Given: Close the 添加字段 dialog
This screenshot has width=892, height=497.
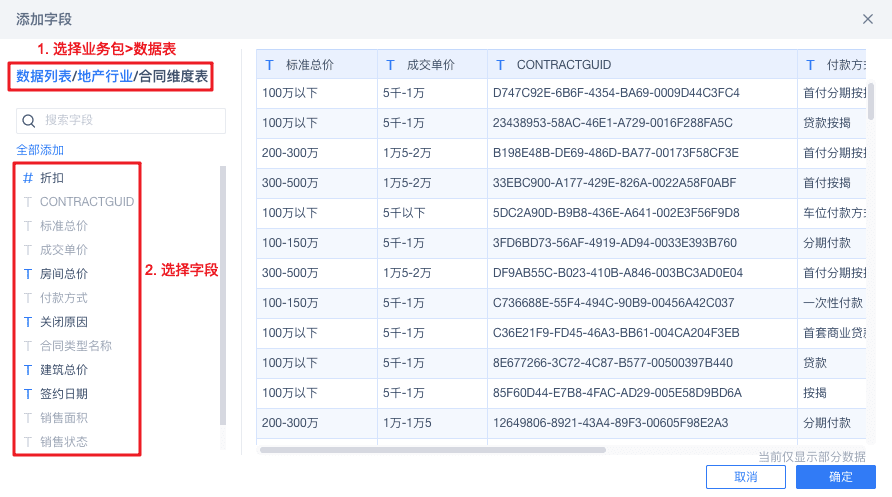Looking at the screenshot, I should (868, 19).
